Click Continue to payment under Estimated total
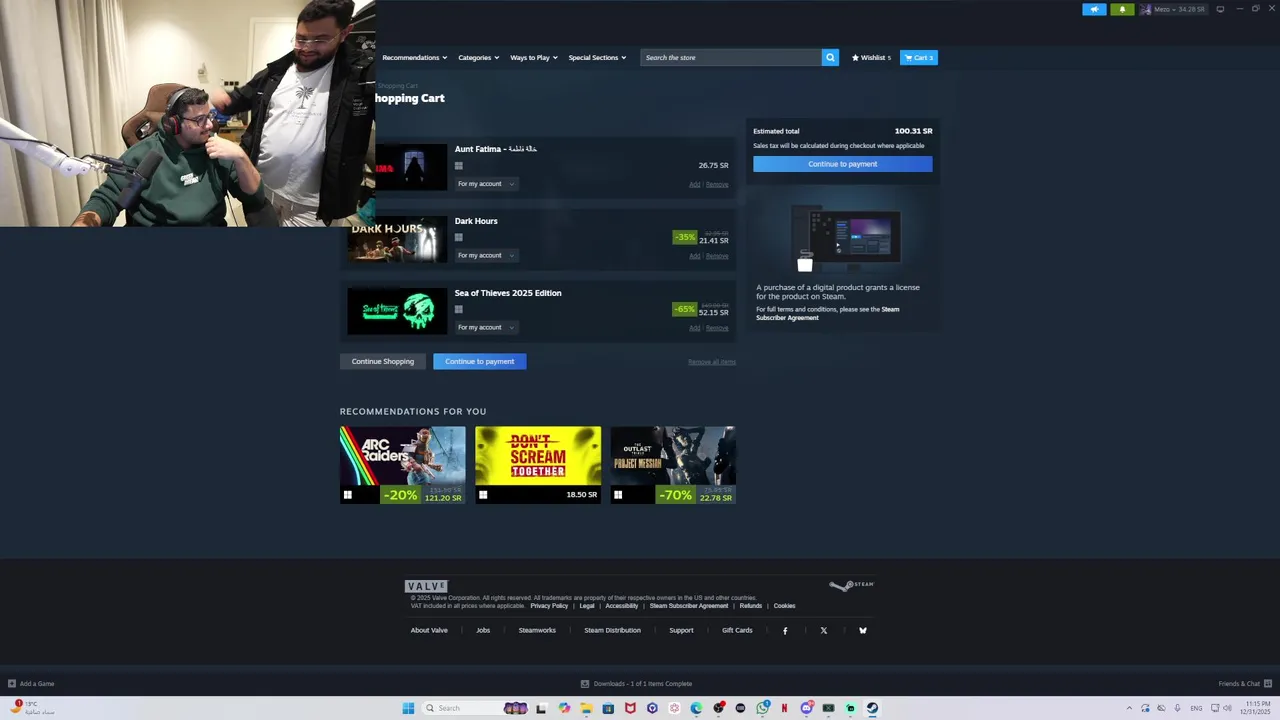This screenshot has height=720, width=1280. (842, 164)
